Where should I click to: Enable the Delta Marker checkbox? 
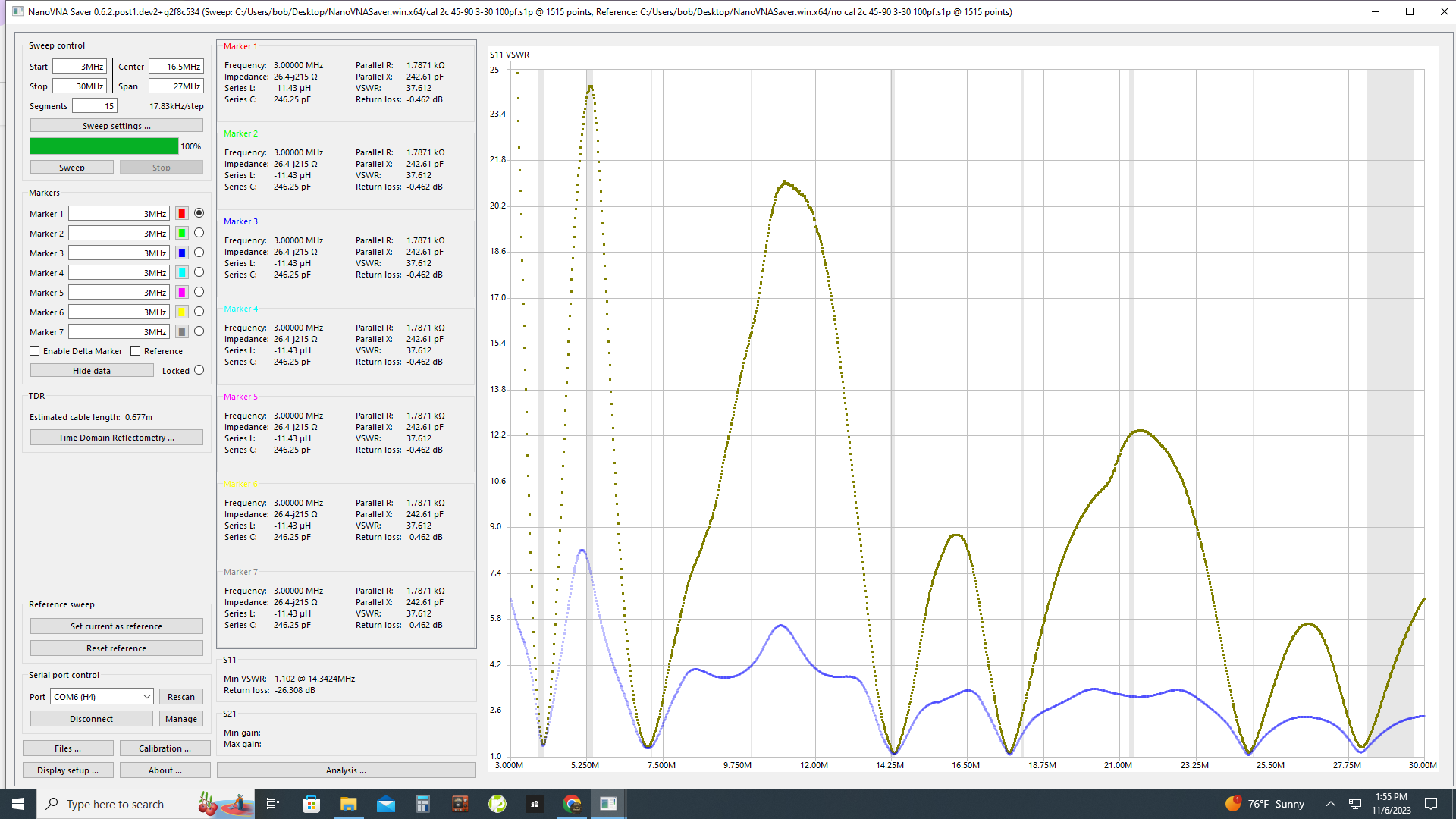point(35,351)
